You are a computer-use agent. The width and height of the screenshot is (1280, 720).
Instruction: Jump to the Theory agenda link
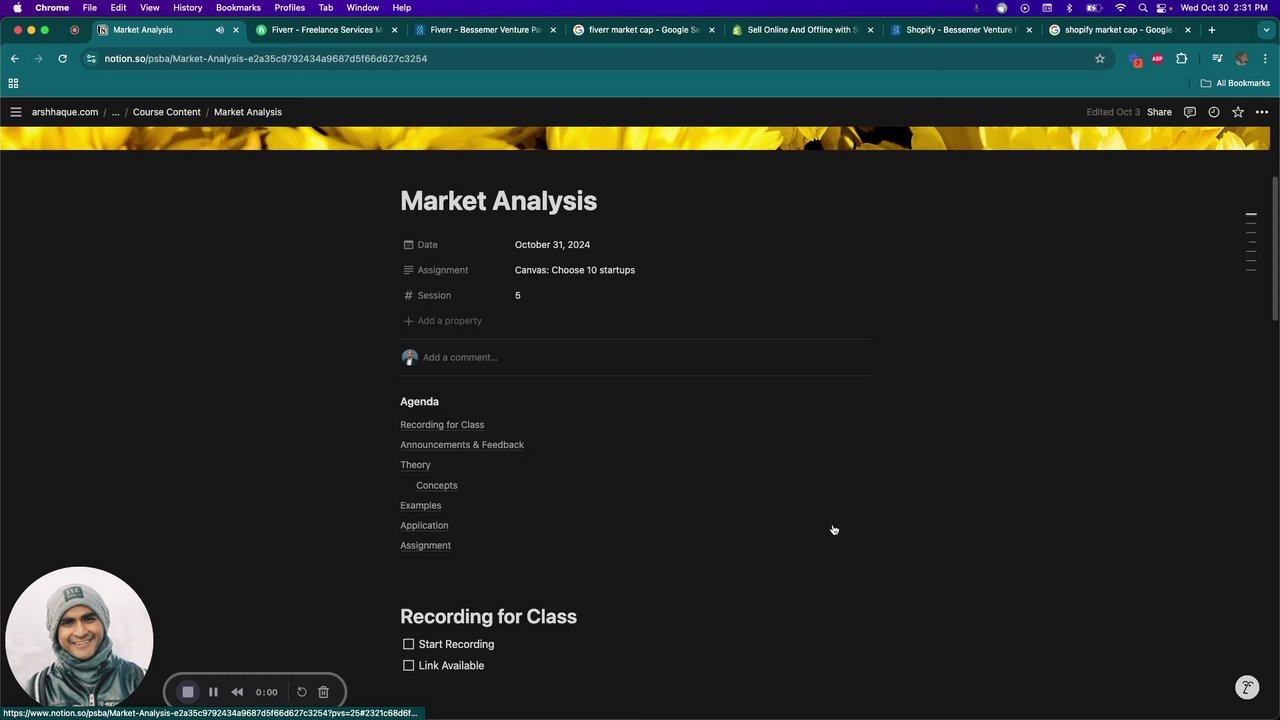[x=415, y=465]
